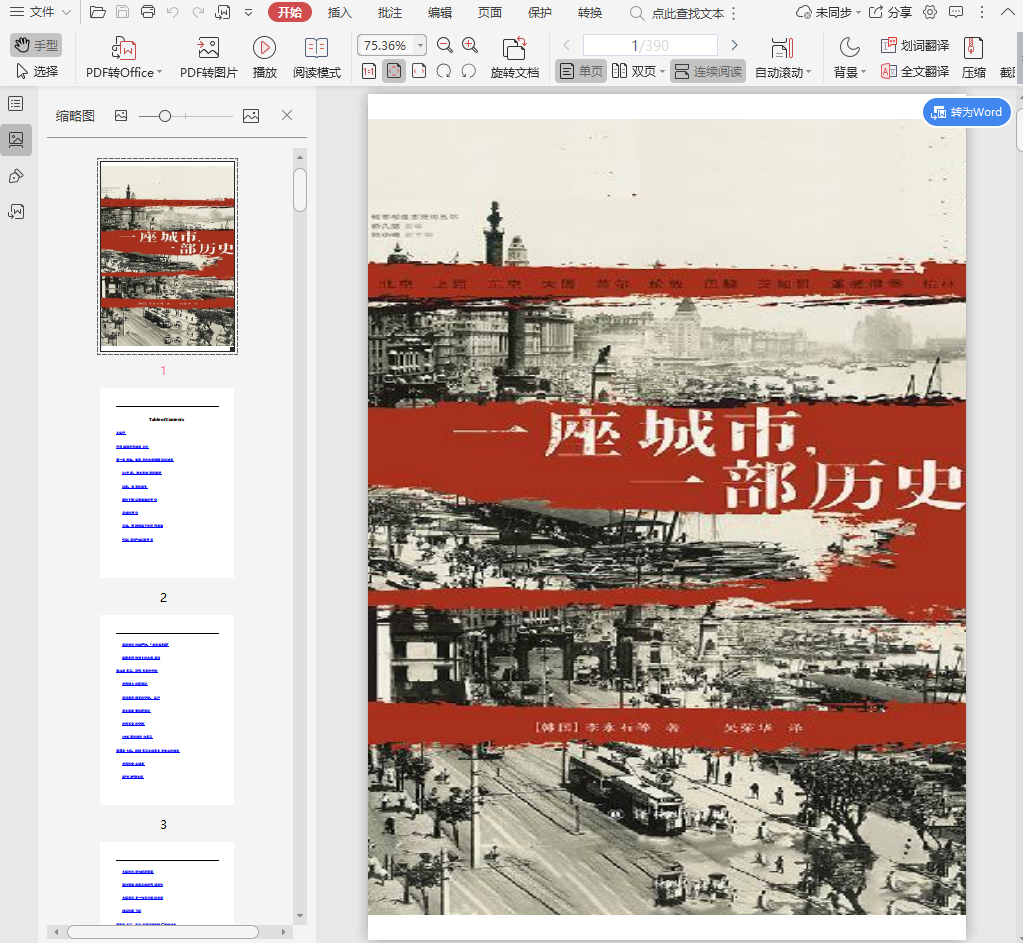
Task: Click the thumbnail size slider handle
Action: (165, 116)
